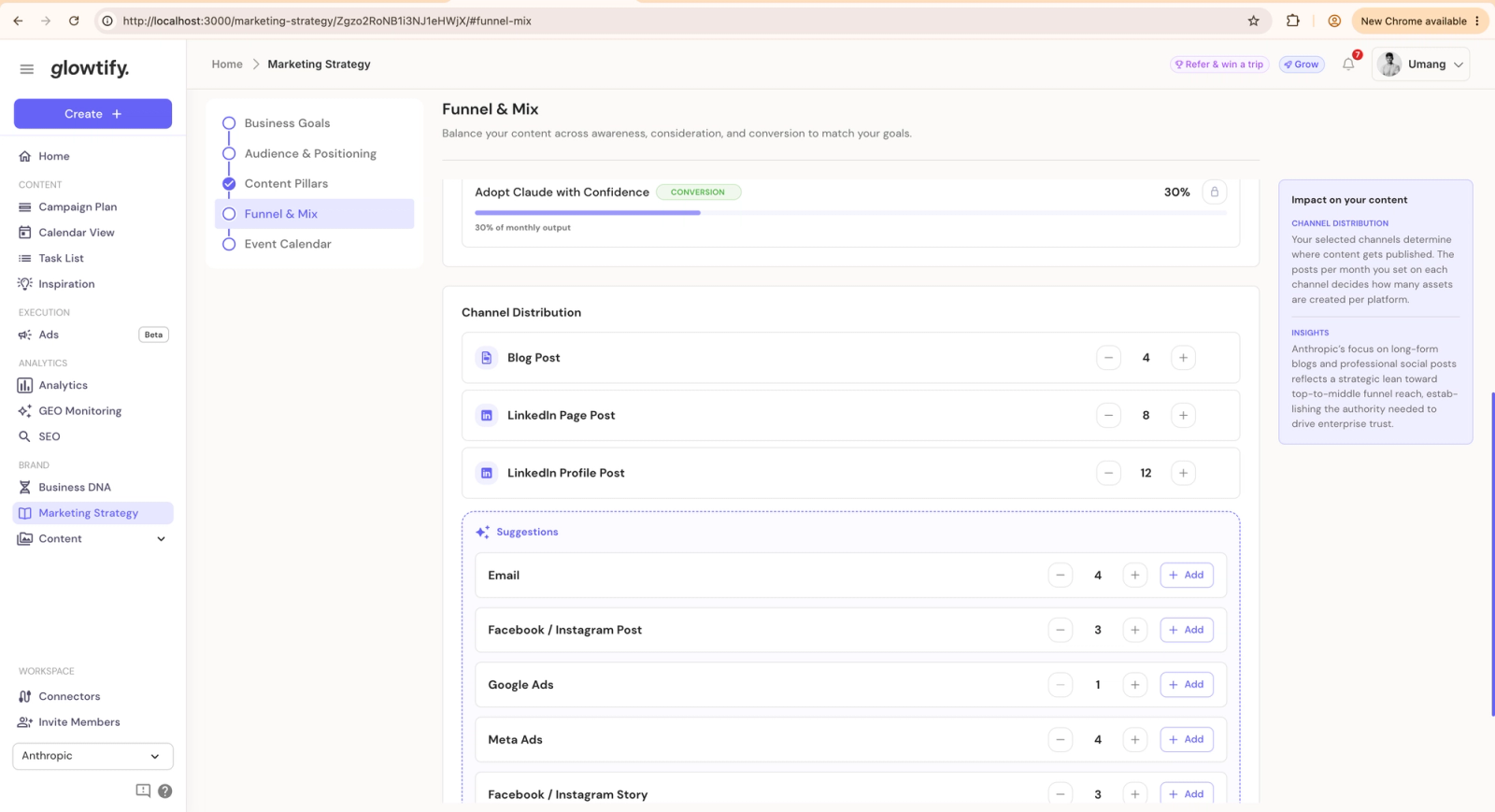Open Business DNA
The width and height of the screenshot is (1495, 812).
(75, 488)
